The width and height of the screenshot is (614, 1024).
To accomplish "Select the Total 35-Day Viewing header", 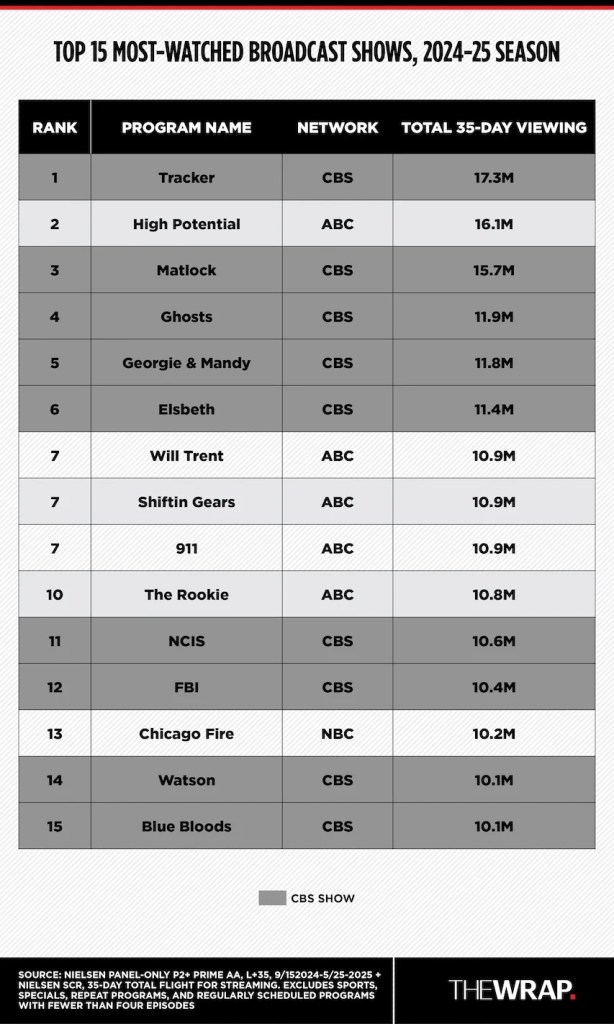I will [493, 127].
